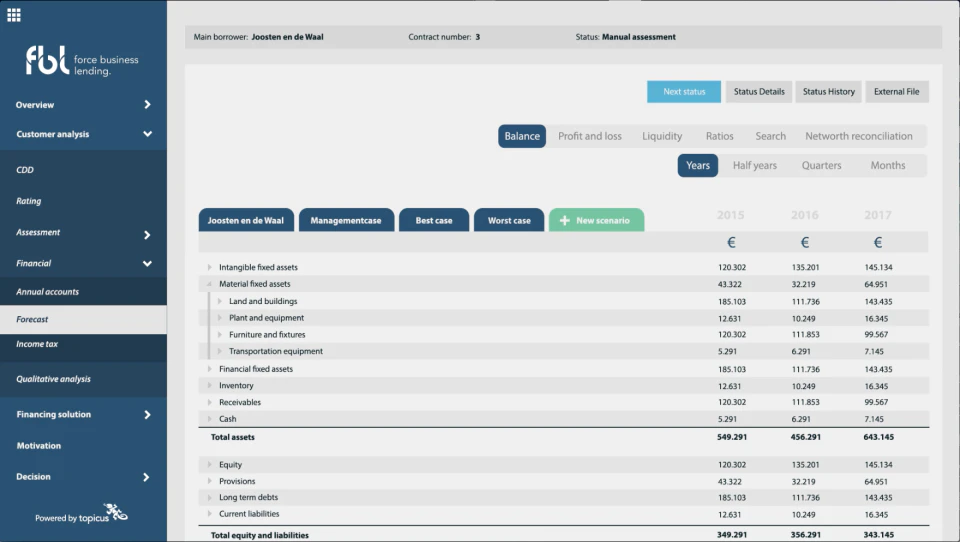Expand the Intangible fixed assets row

(209, 268)
